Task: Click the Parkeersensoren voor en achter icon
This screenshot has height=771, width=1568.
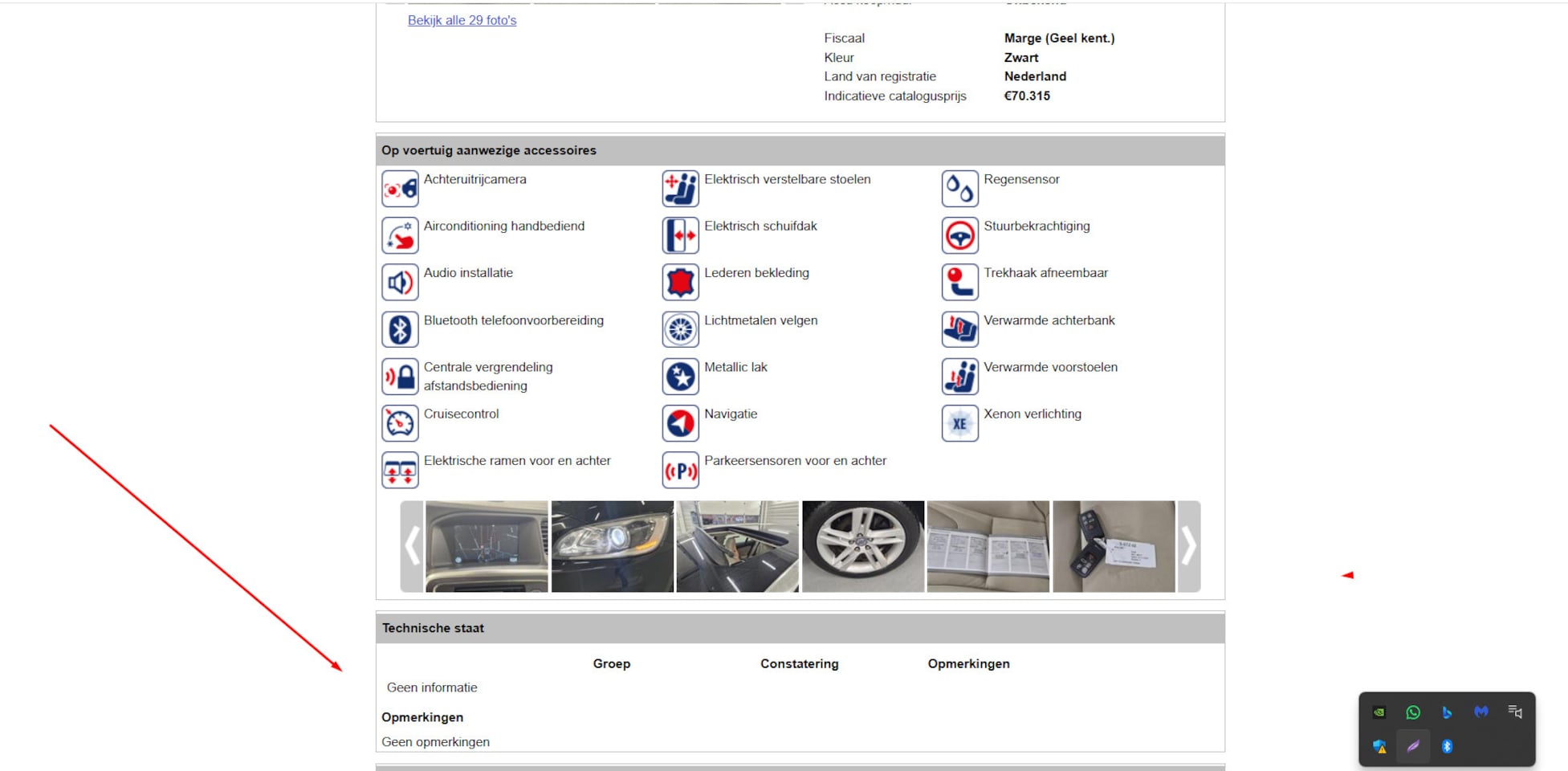Action: coord(680,470)
